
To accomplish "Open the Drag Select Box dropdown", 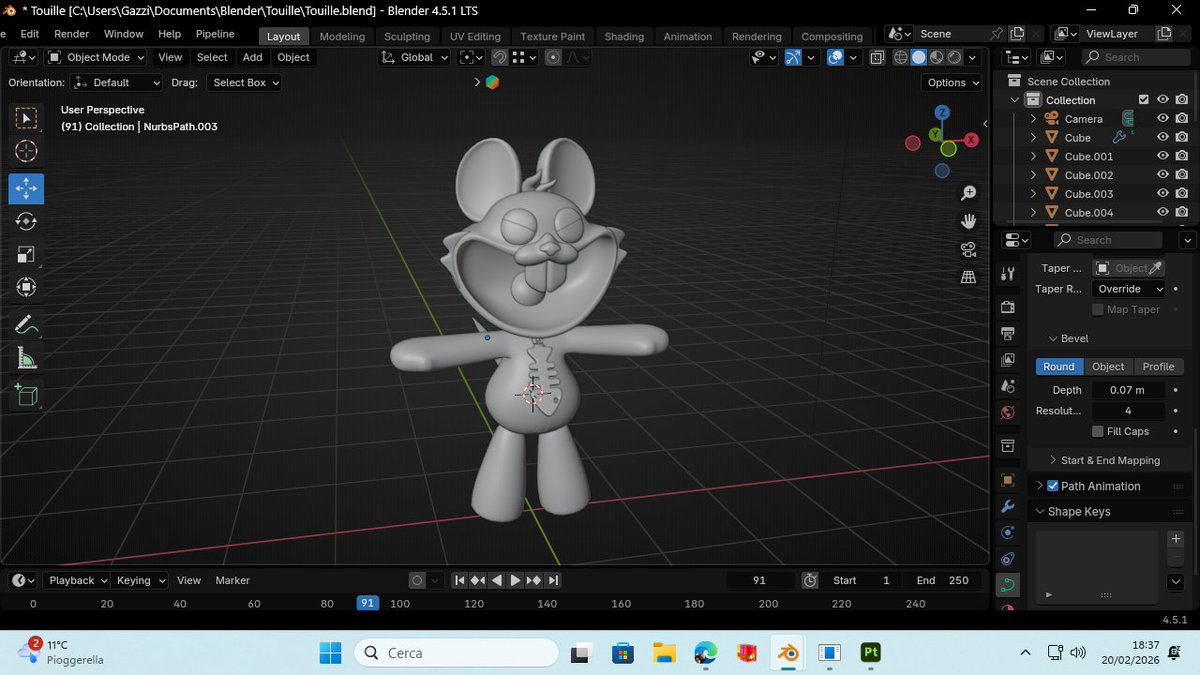I will click(x=245, y=83).
